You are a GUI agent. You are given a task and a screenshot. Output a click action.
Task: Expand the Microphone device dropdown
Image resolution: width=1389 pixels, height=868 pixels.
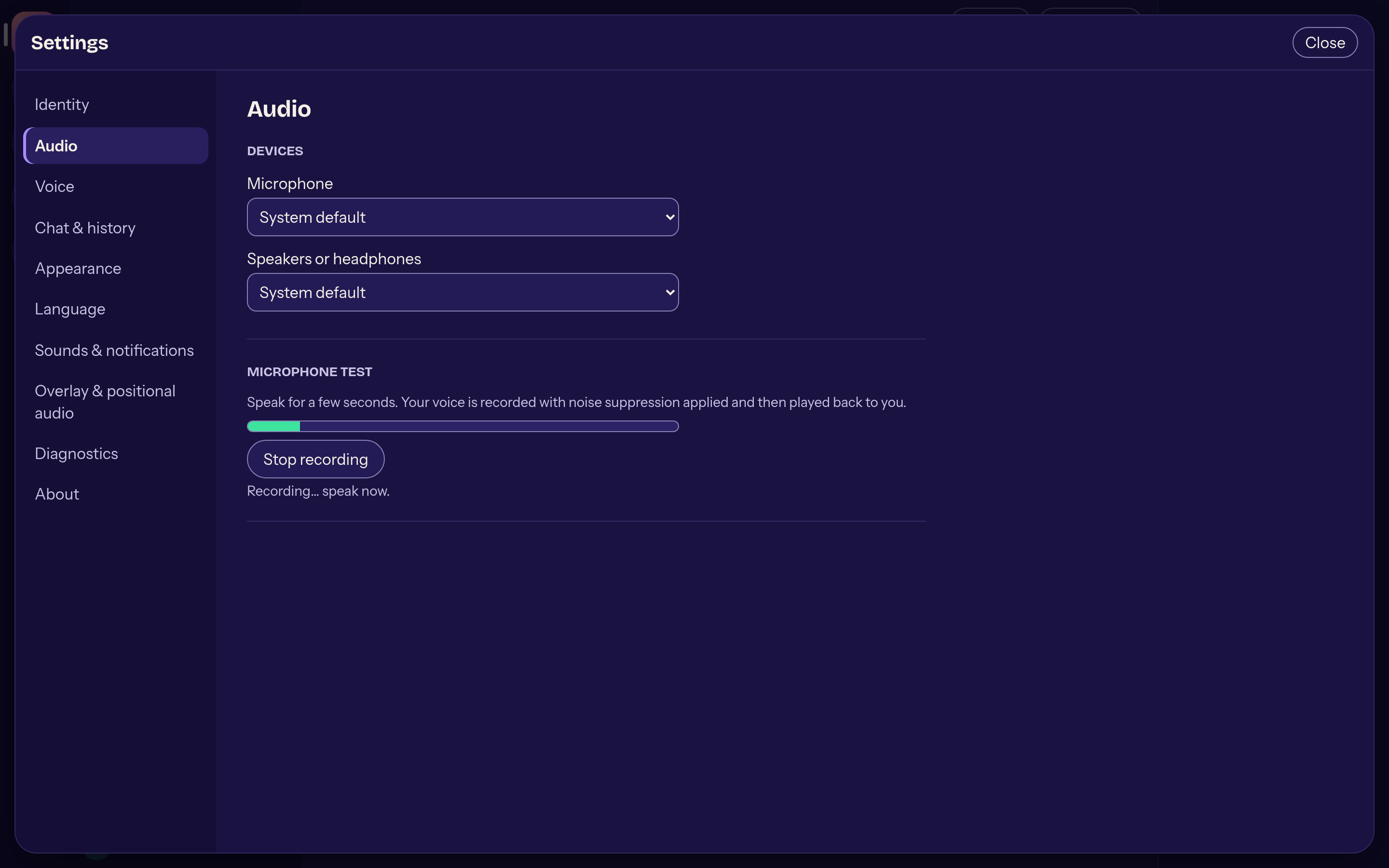coord(463,217)
